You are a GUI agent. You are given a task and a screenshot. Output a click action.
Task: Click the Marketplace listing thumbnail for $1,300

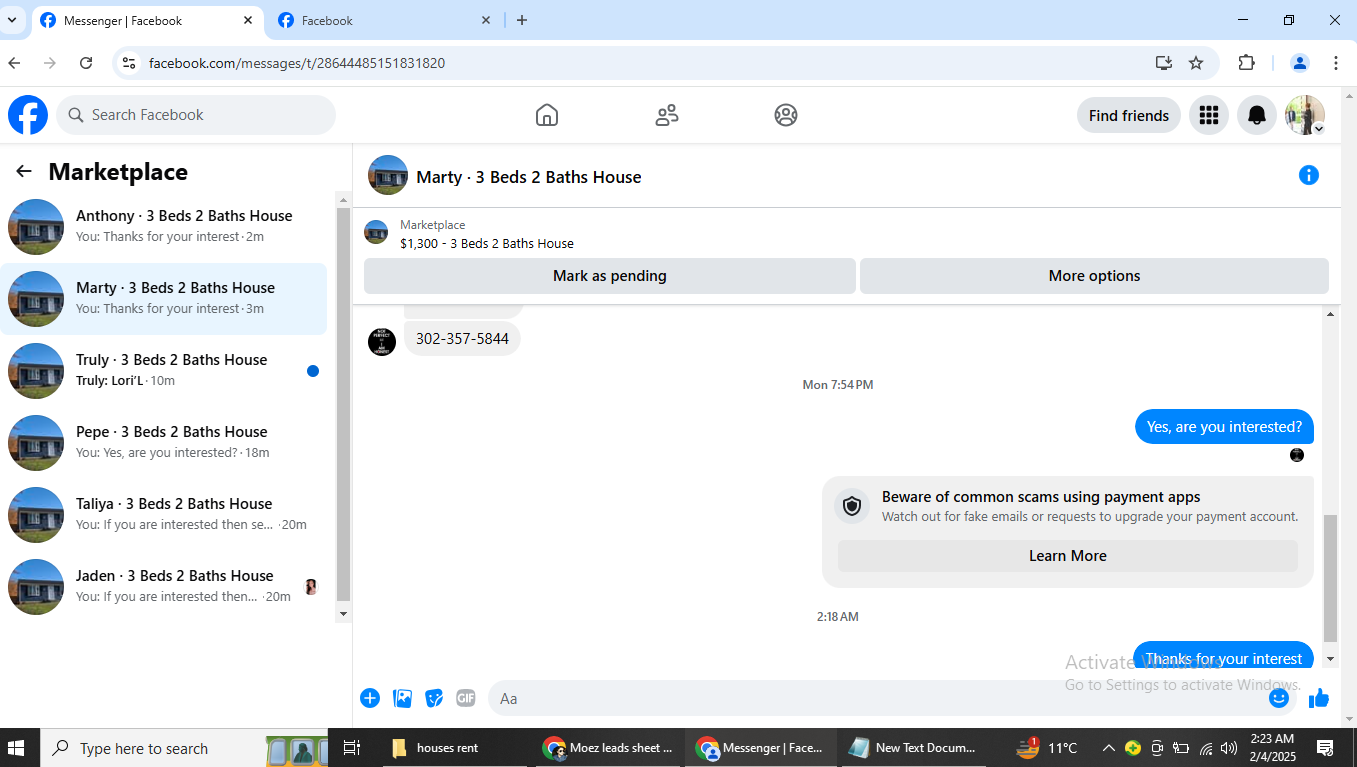pos(376,232)
